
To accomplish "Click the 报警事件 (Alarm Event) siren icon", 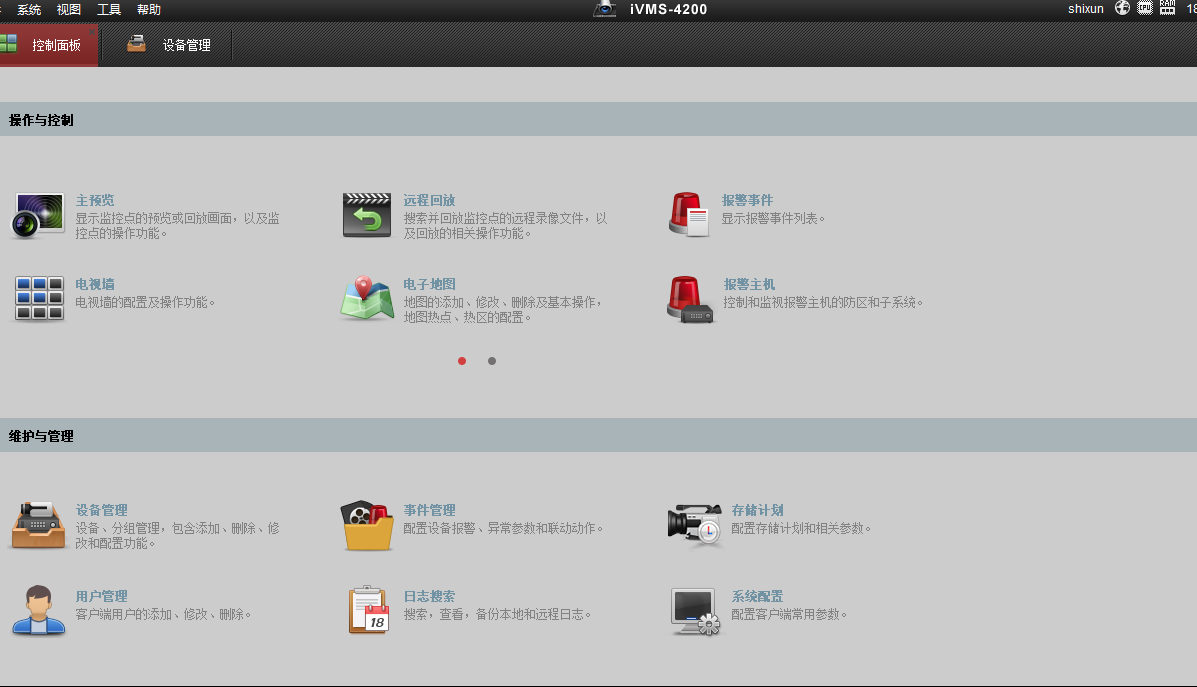I will [689, 215].
